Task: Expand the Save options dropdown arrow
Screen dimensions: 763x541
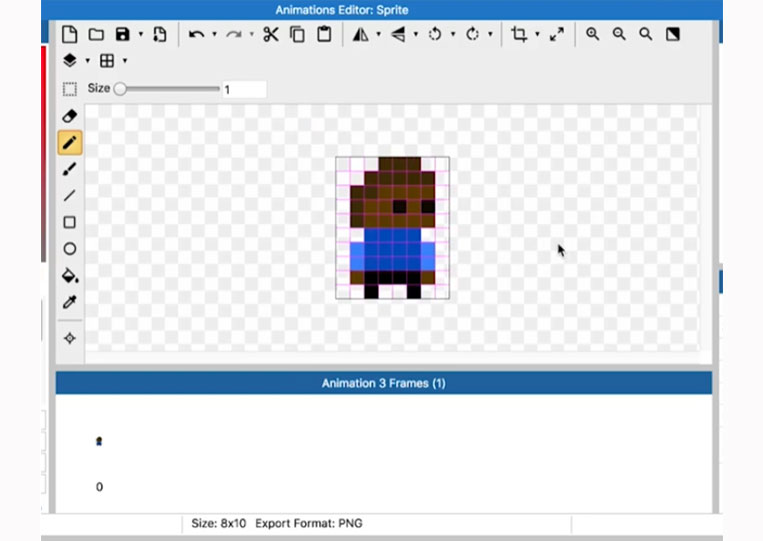Action: point(141,35)
